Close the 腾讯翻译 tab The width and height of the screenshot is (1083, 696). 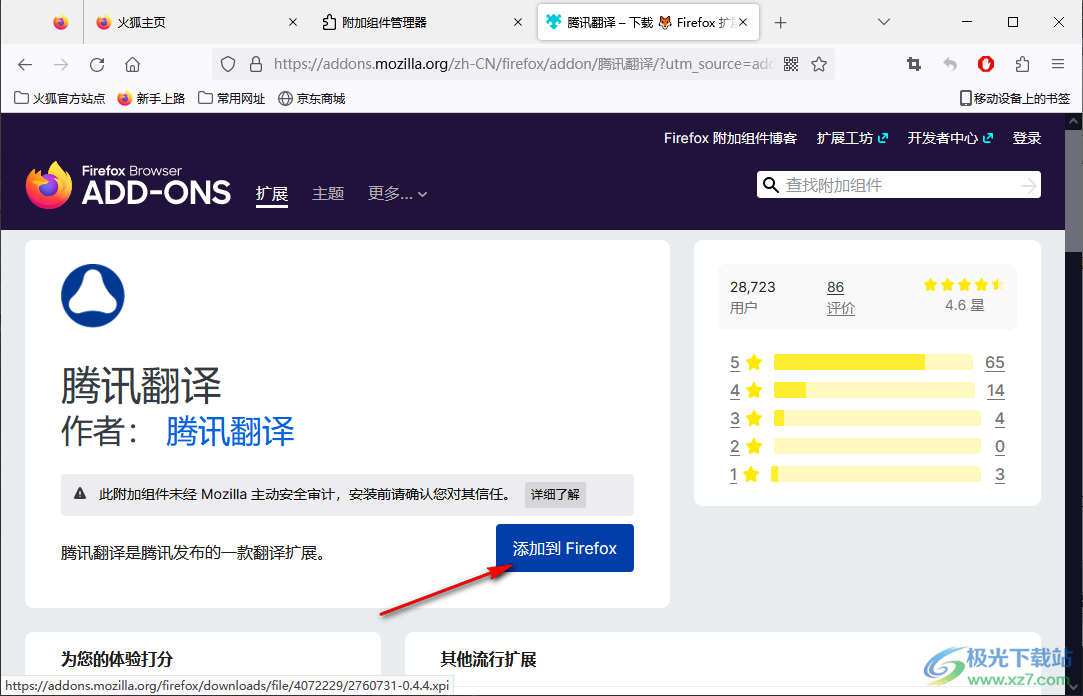pyautogui.click(x=743, y=22)
